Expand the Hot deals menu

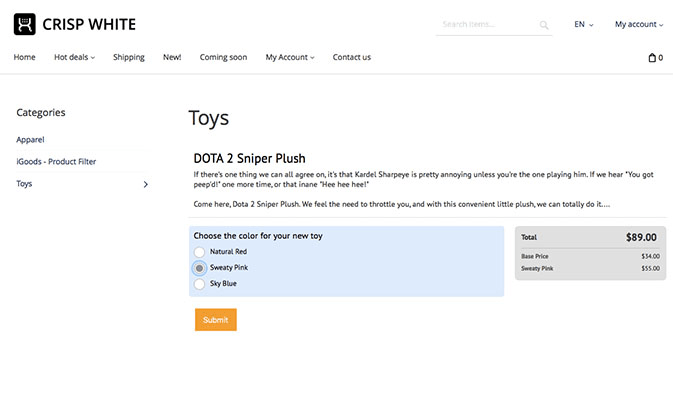(x=74, y=57)
